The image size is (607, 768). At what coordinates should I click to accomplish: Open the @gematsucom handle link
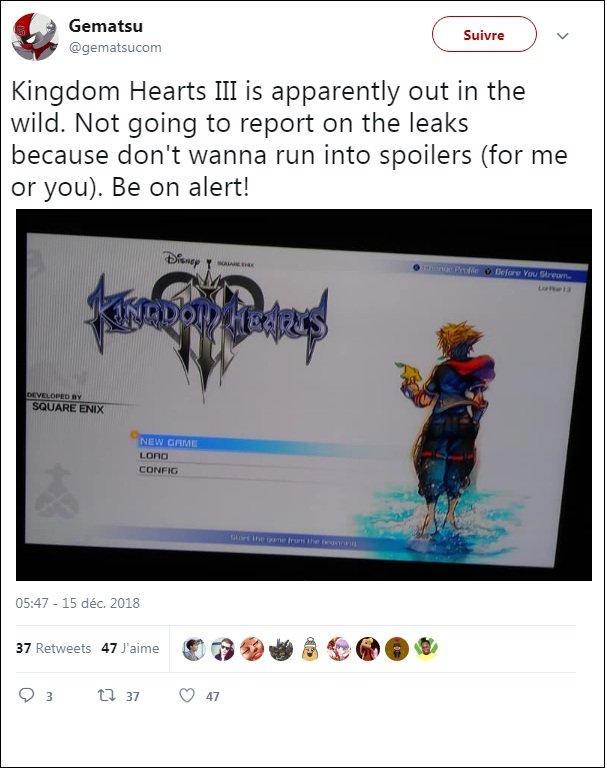[x=115, y=48]
